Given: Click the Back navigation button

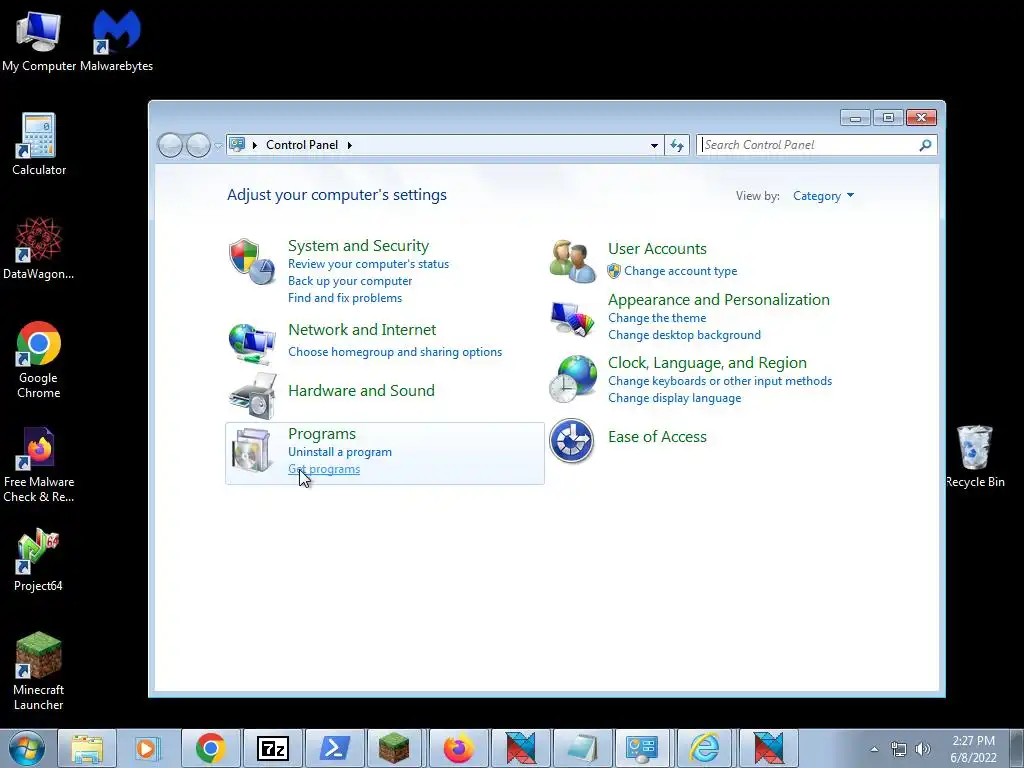Looking at the screenshot, I should tap(170, 145).
